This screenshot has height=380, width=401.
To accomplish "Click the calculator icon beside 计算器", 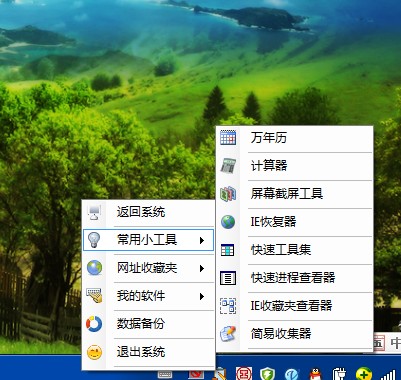I will coord(228,166).
